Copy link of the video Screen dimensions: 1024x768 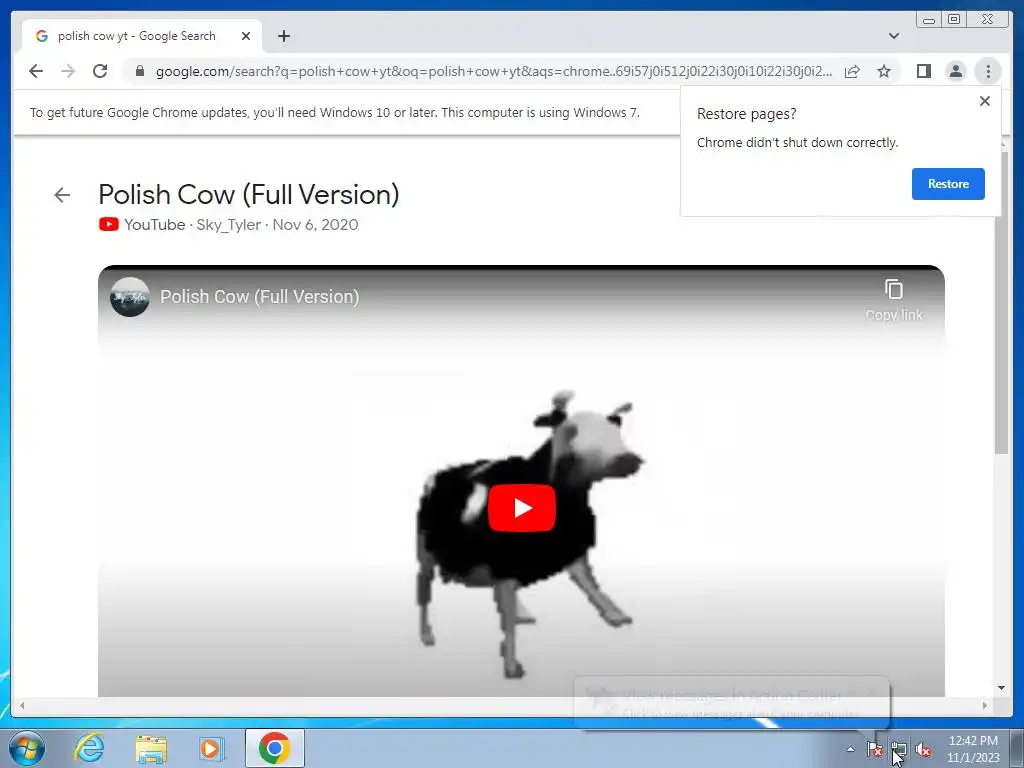[894, 300]
